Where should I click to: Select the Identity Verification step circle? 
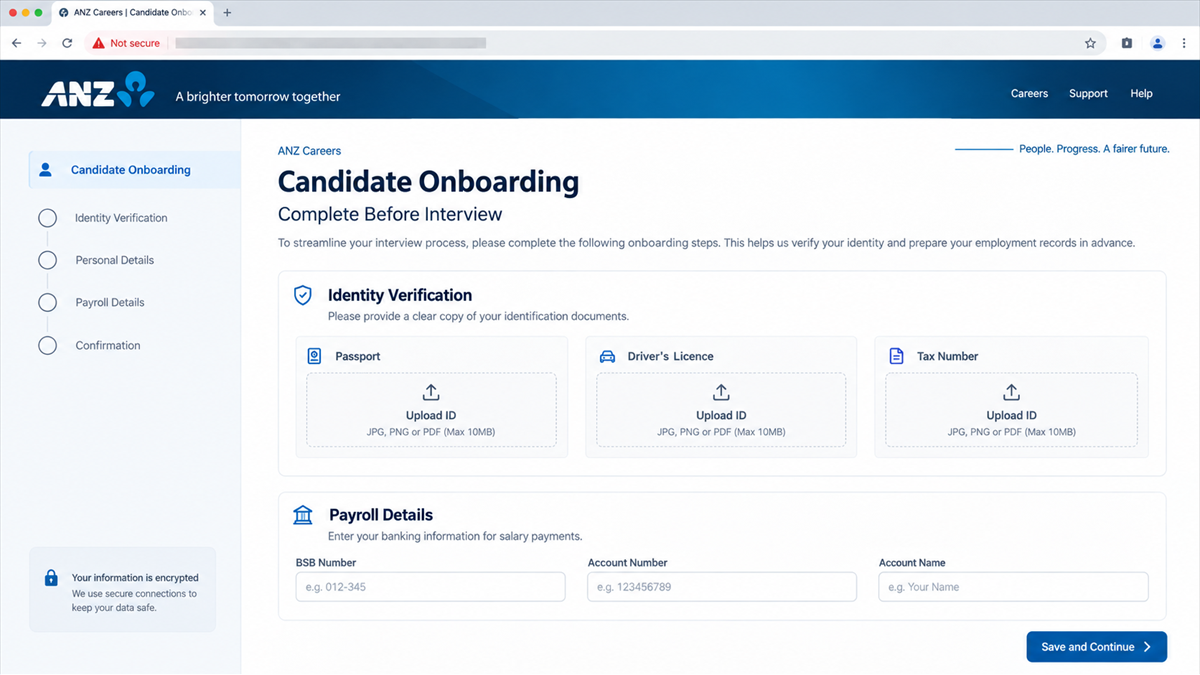coord(47,218)
